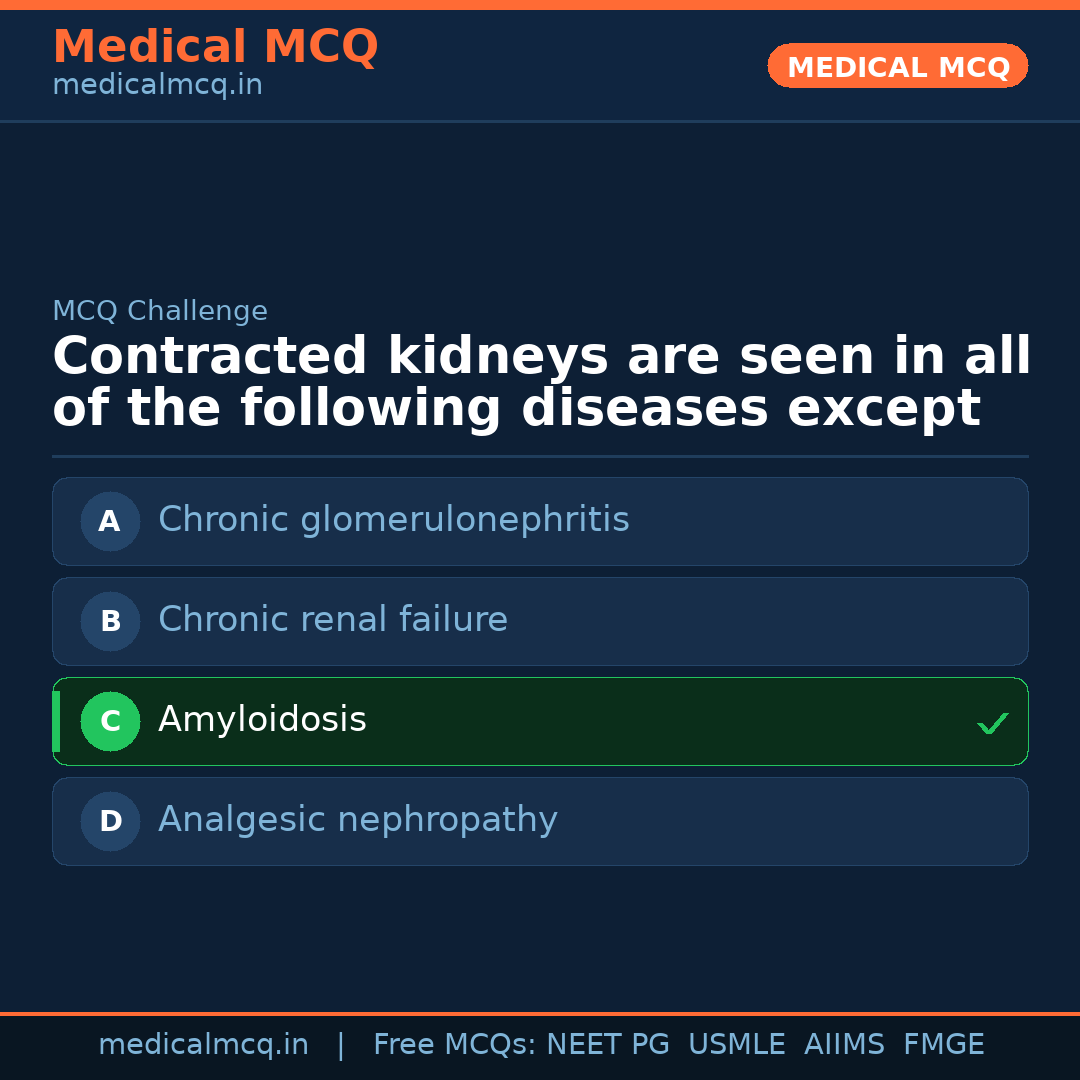Click the green bar left of option C
This screenshot has width=1080, height=1080.
coord(56,721)
